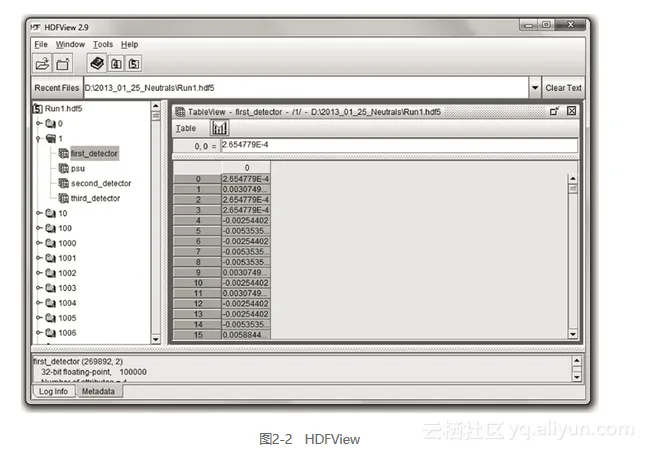Open the File menu
Image resolution: width=645 pixels, height=451 pixels.
41,44
